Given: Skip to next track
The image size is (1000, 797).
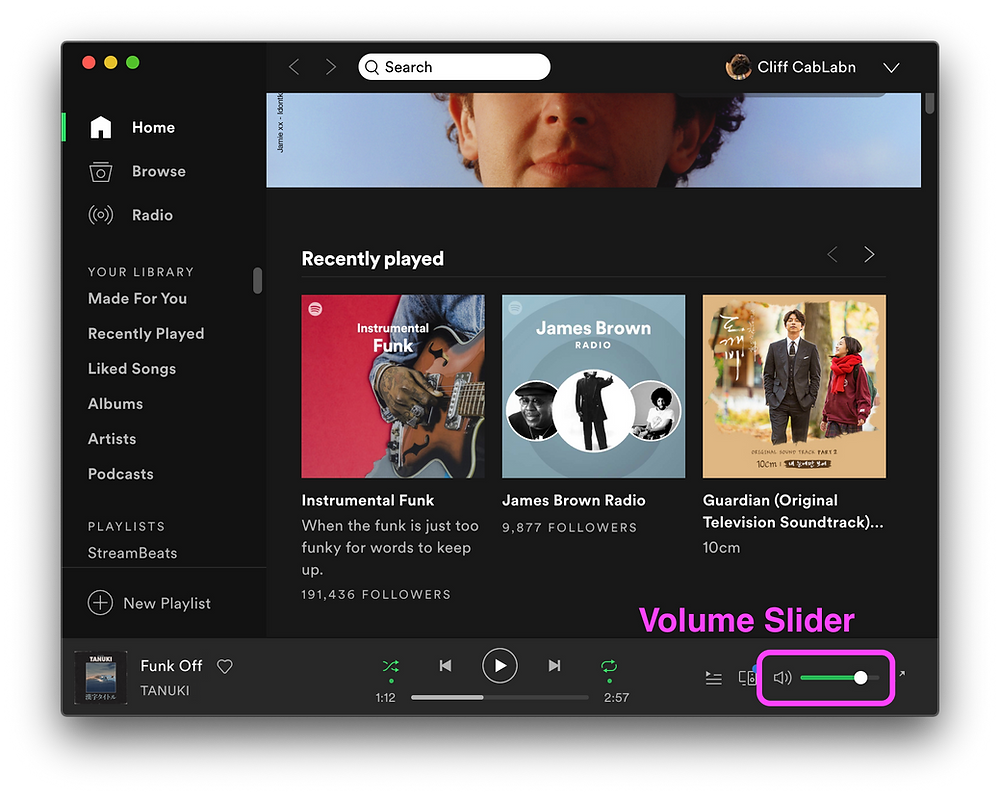Looking at the screenshot, I should coord(555,666).
